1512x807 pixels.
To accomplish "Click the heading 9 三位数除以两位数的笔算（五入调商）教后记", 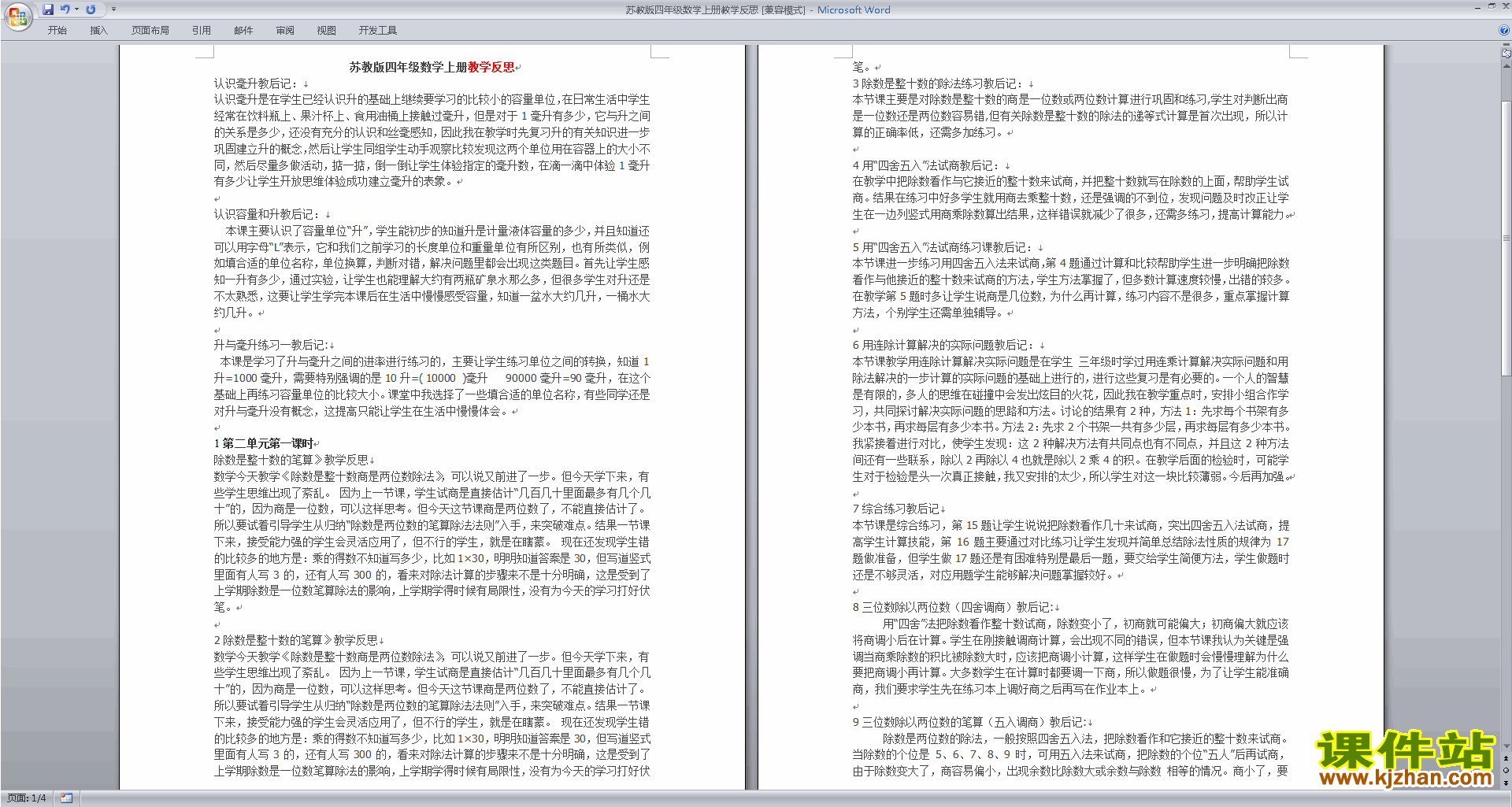I will (969, 722).
